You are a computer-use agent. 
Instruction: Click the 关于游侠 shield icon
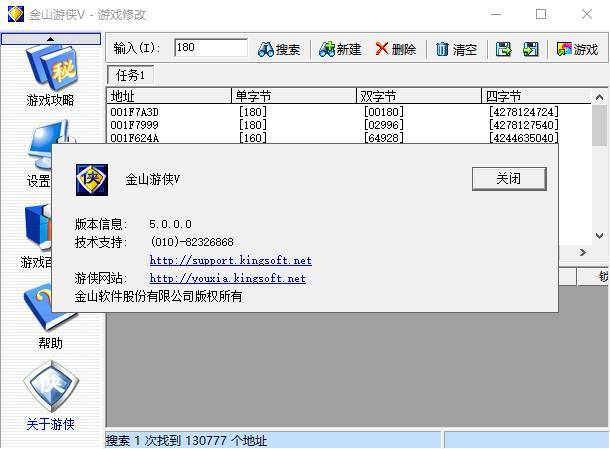[51, 386]
